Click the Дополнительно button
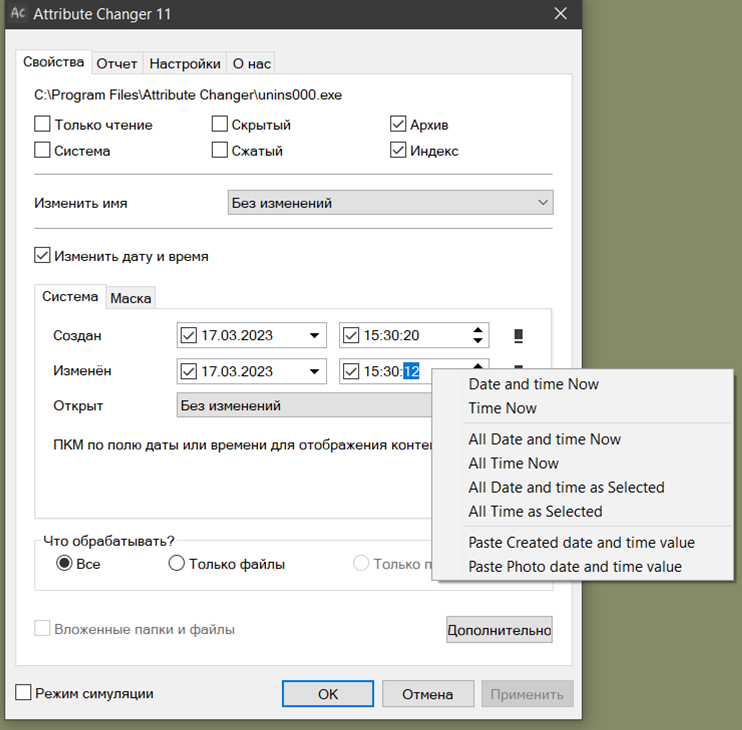 point(499,630)
